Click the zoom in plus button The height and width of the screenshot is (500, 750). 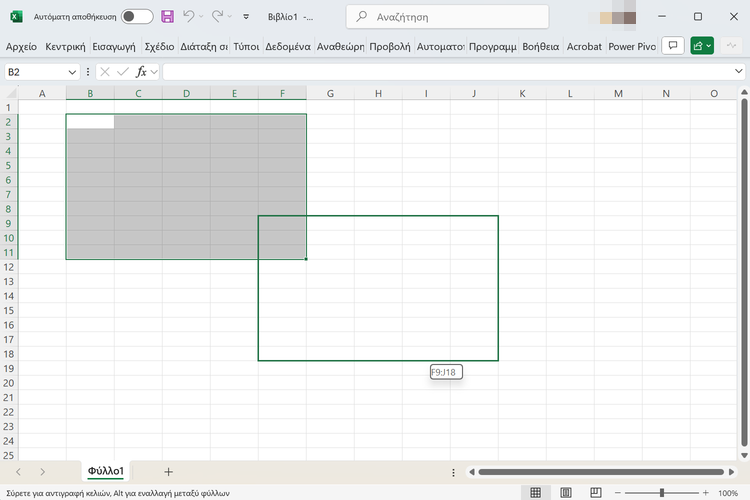coord(706,493)
